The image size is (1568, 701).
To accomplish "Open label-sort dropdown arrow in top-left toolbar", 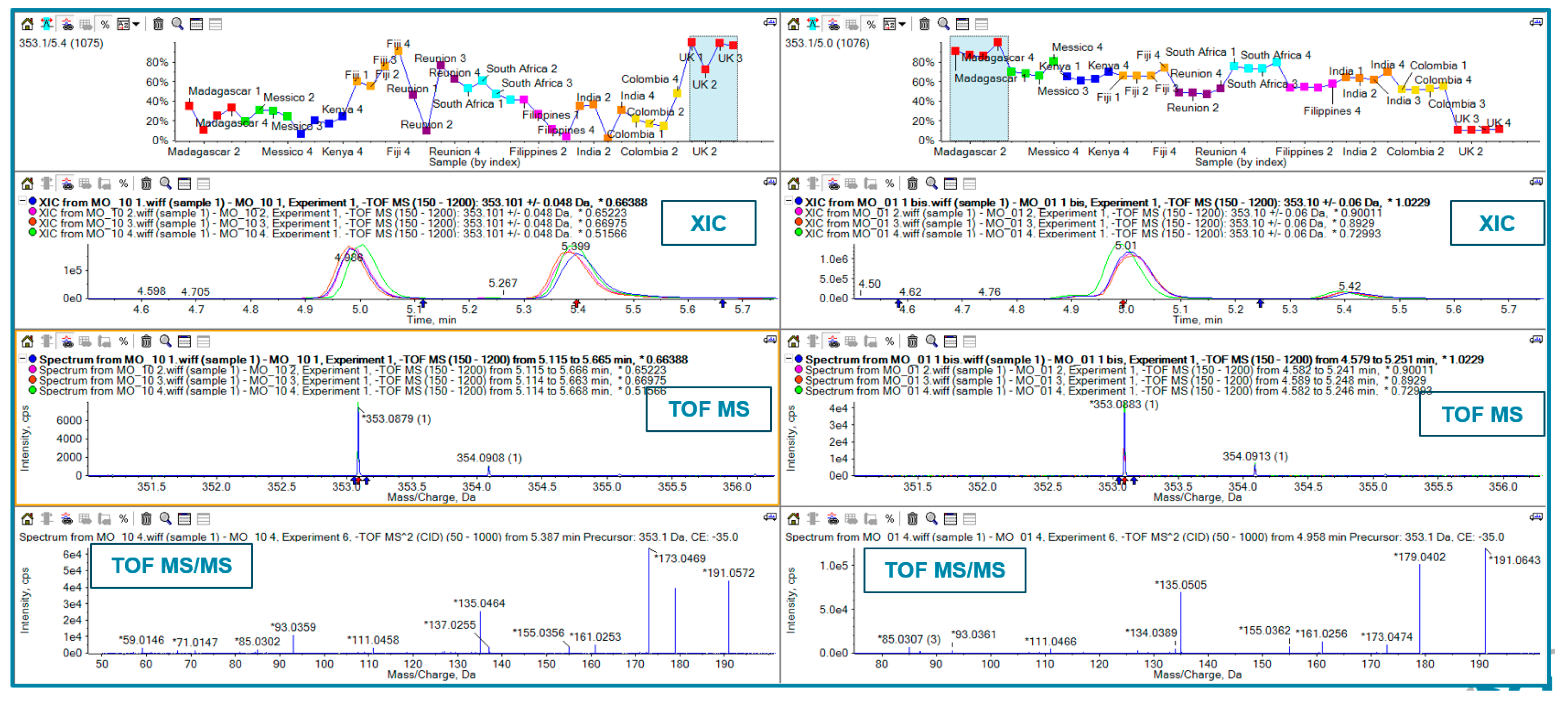I will 136,25.
